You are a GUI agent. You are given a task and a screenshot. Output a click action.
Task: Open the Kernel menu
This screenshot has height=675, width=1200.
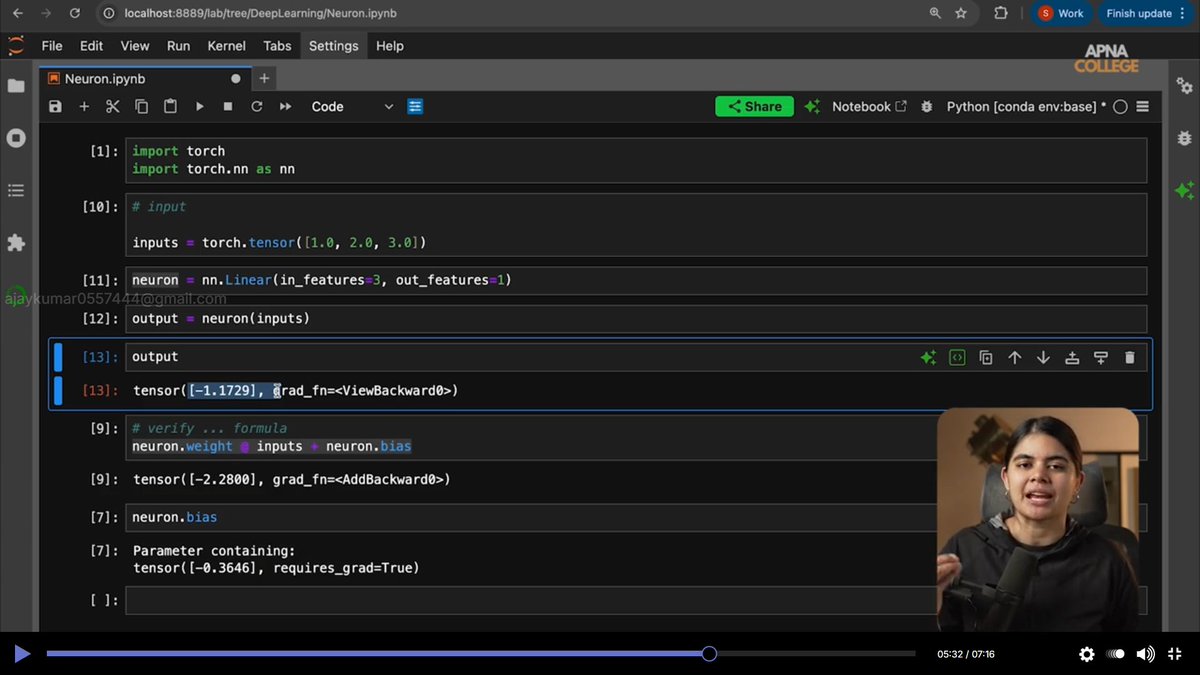227,46
